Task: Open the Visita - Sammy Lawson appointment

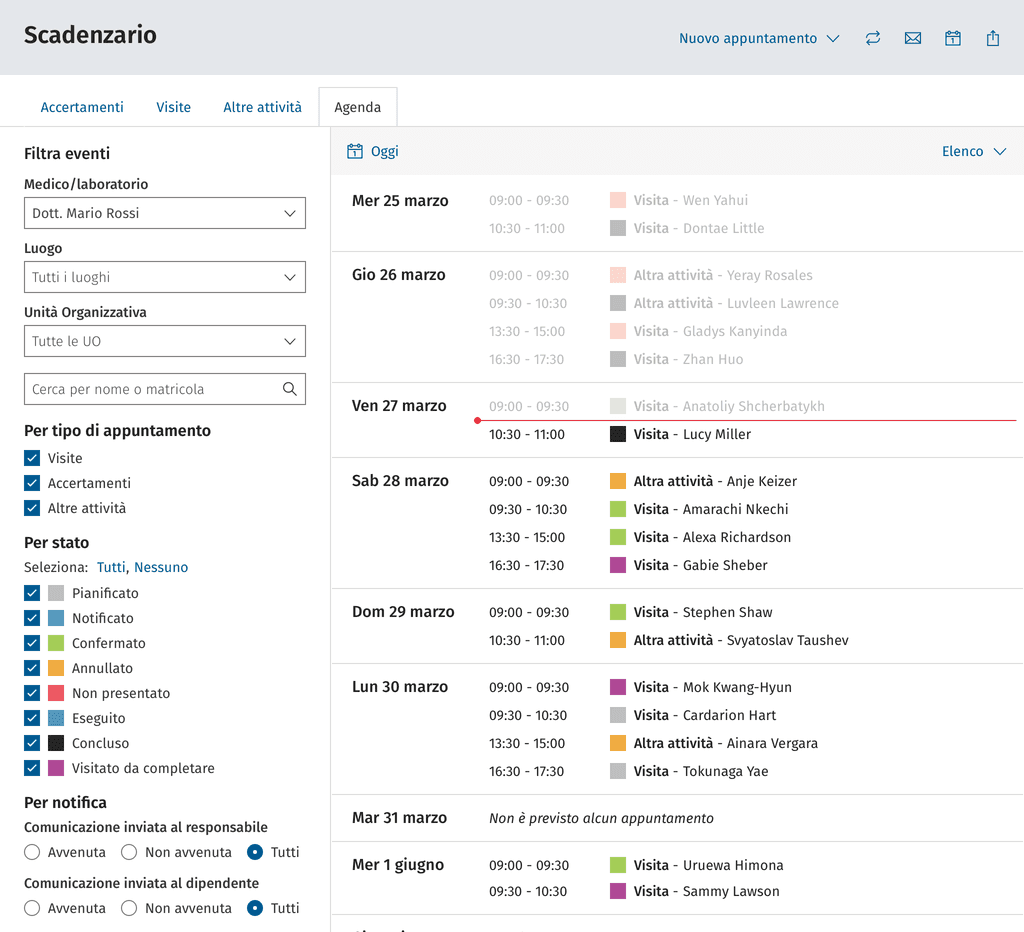Action: [707, 891]
